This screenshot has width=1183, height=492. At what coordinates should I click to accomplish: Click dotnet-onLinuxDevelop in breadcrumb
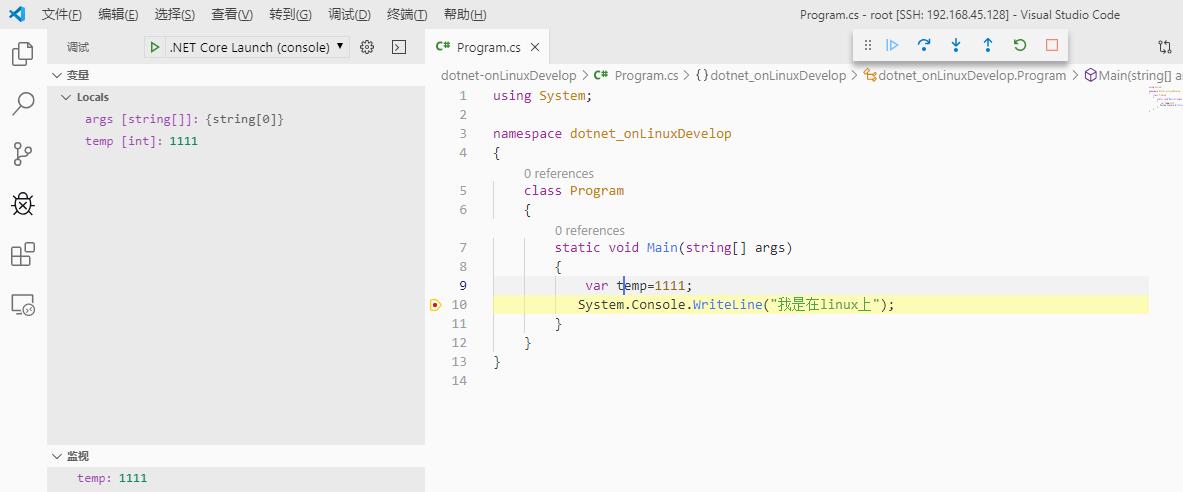pyautogui.click(x=508, y=75)
